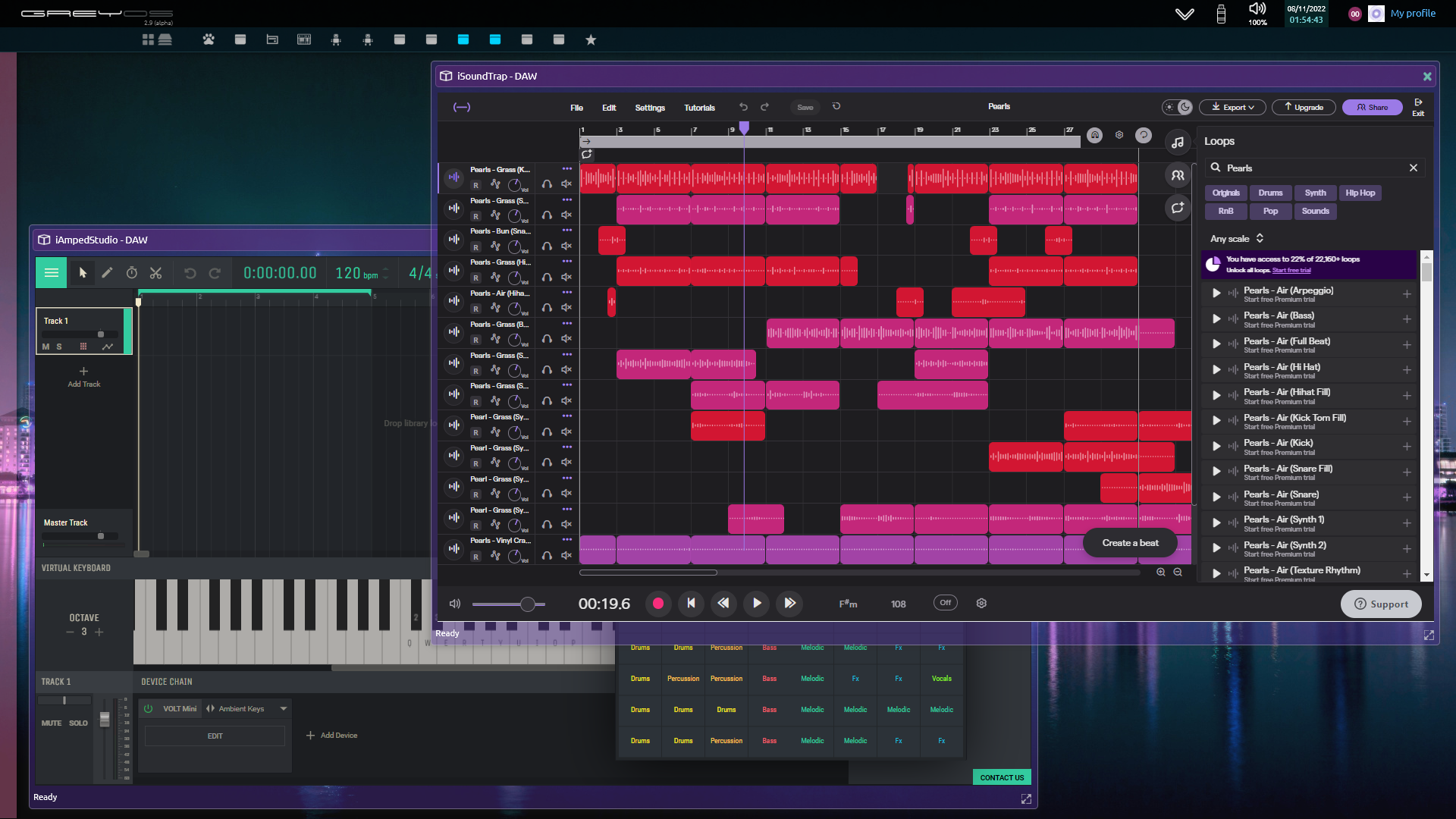The image size is (1456, 819).
Task: Click the metronome timer icon in iAmpedStudio
Action: 131,273
